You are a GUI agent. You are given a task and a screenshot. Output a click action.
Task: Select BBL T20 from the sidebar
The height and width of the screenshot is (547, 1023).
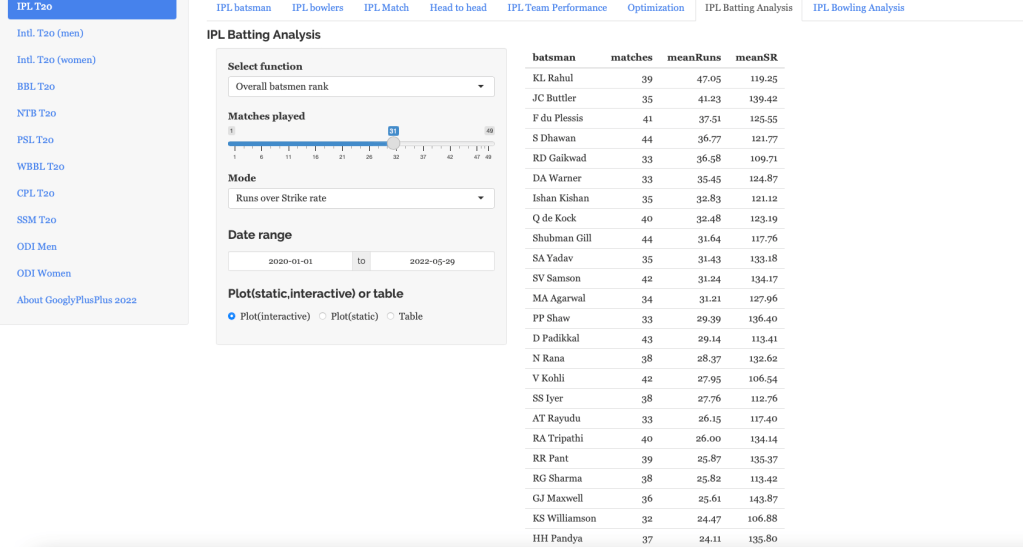point(36,87)
